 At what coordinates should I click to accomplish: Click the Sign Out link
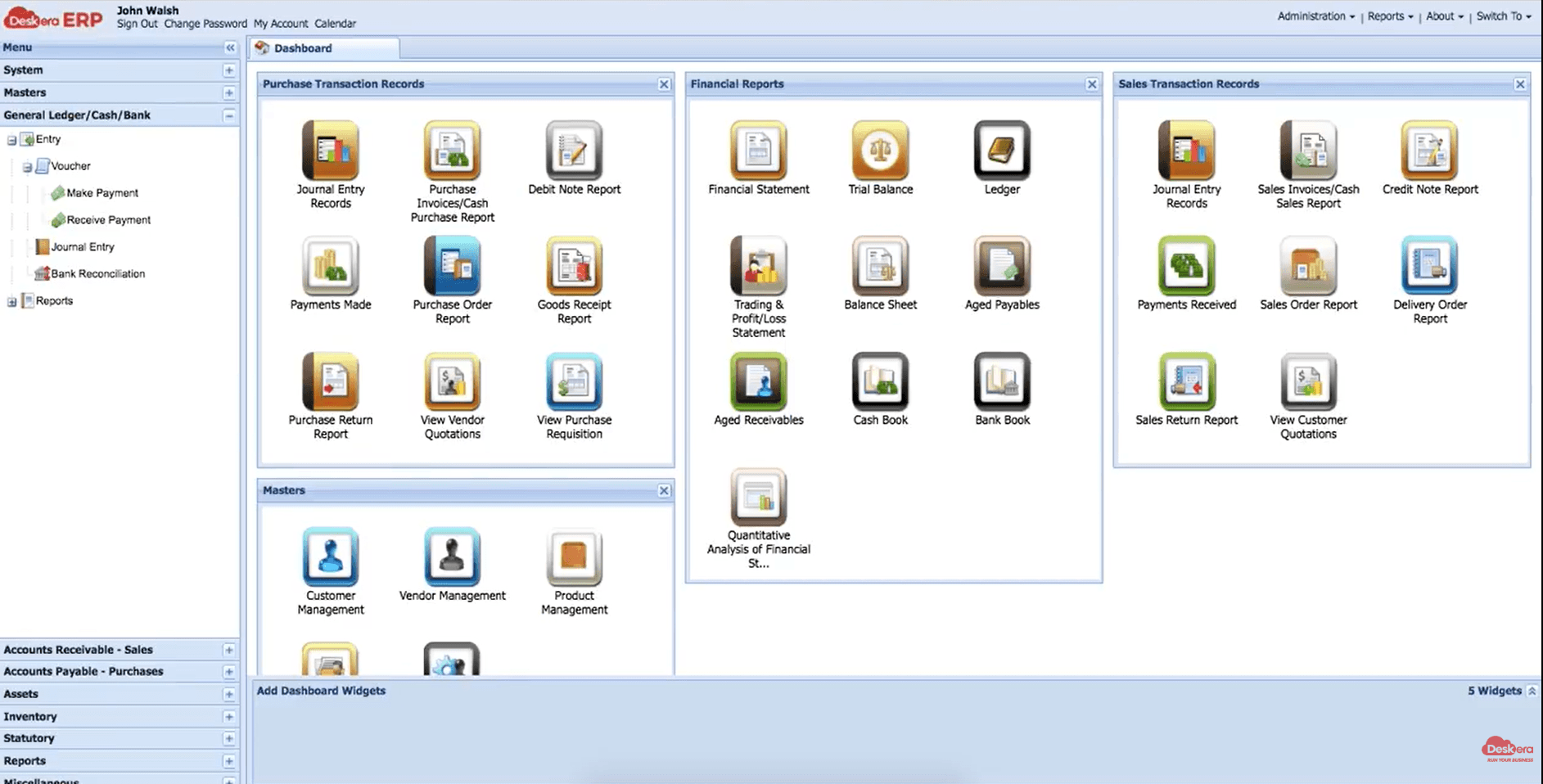[x=137, y=24]
